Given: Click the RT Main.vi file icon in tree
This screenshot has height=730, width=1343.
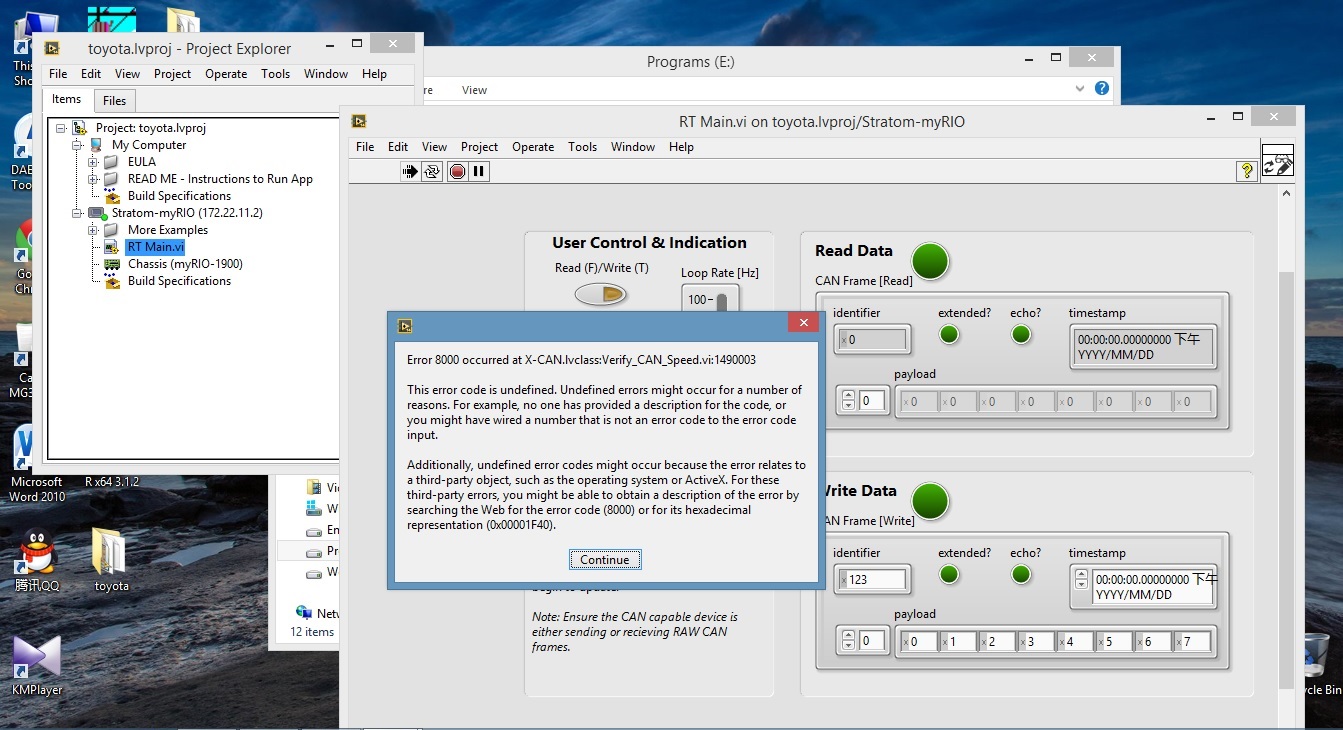Looking at the screenshot, I should pos(112,247).
